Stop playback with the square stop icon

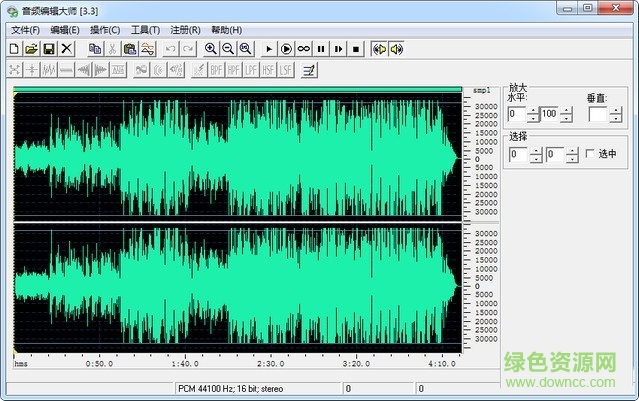[x=356, y=48]
